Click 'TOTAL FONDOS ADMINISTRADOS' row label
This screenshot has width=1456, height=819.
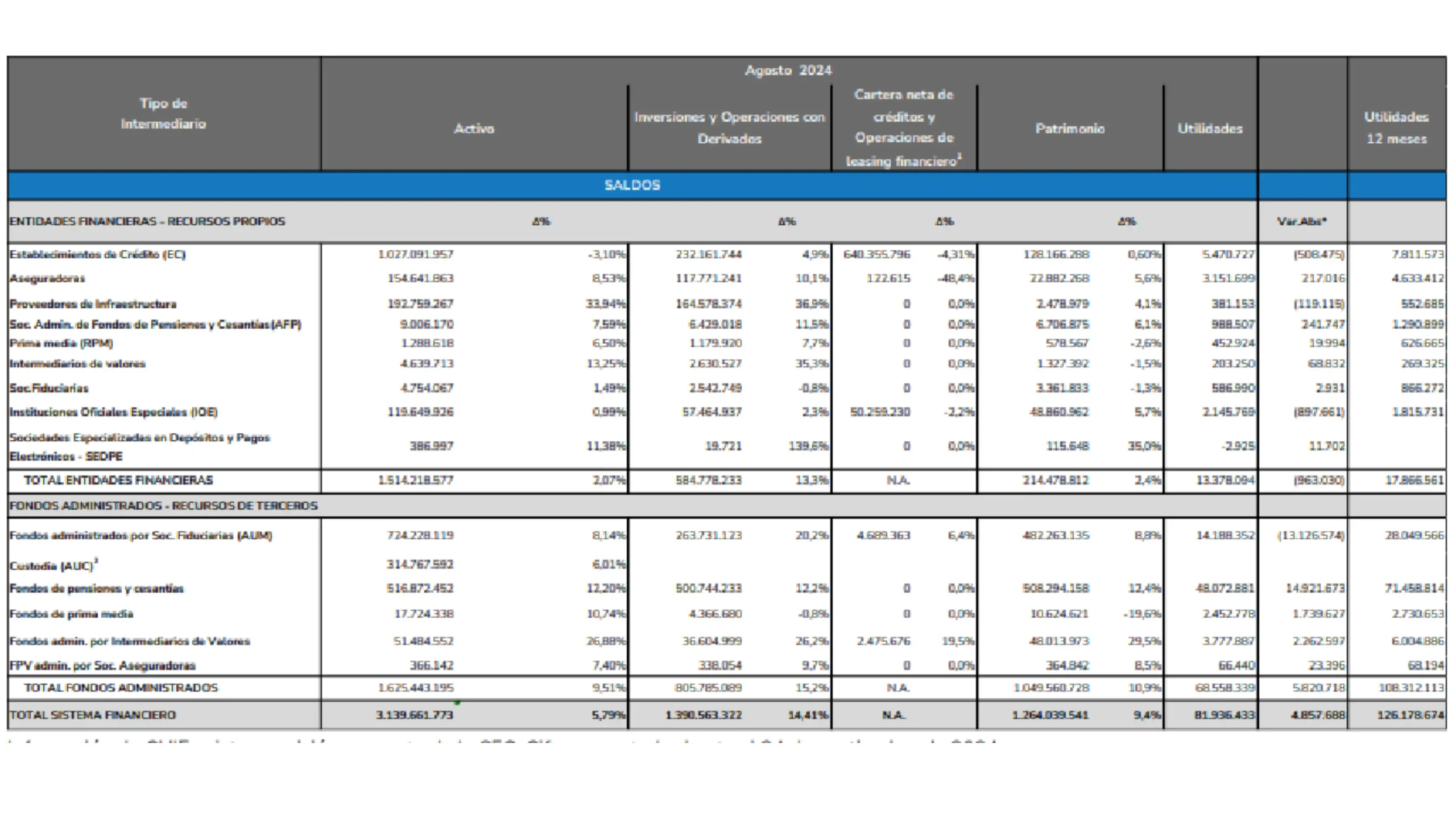coord(121,688)
